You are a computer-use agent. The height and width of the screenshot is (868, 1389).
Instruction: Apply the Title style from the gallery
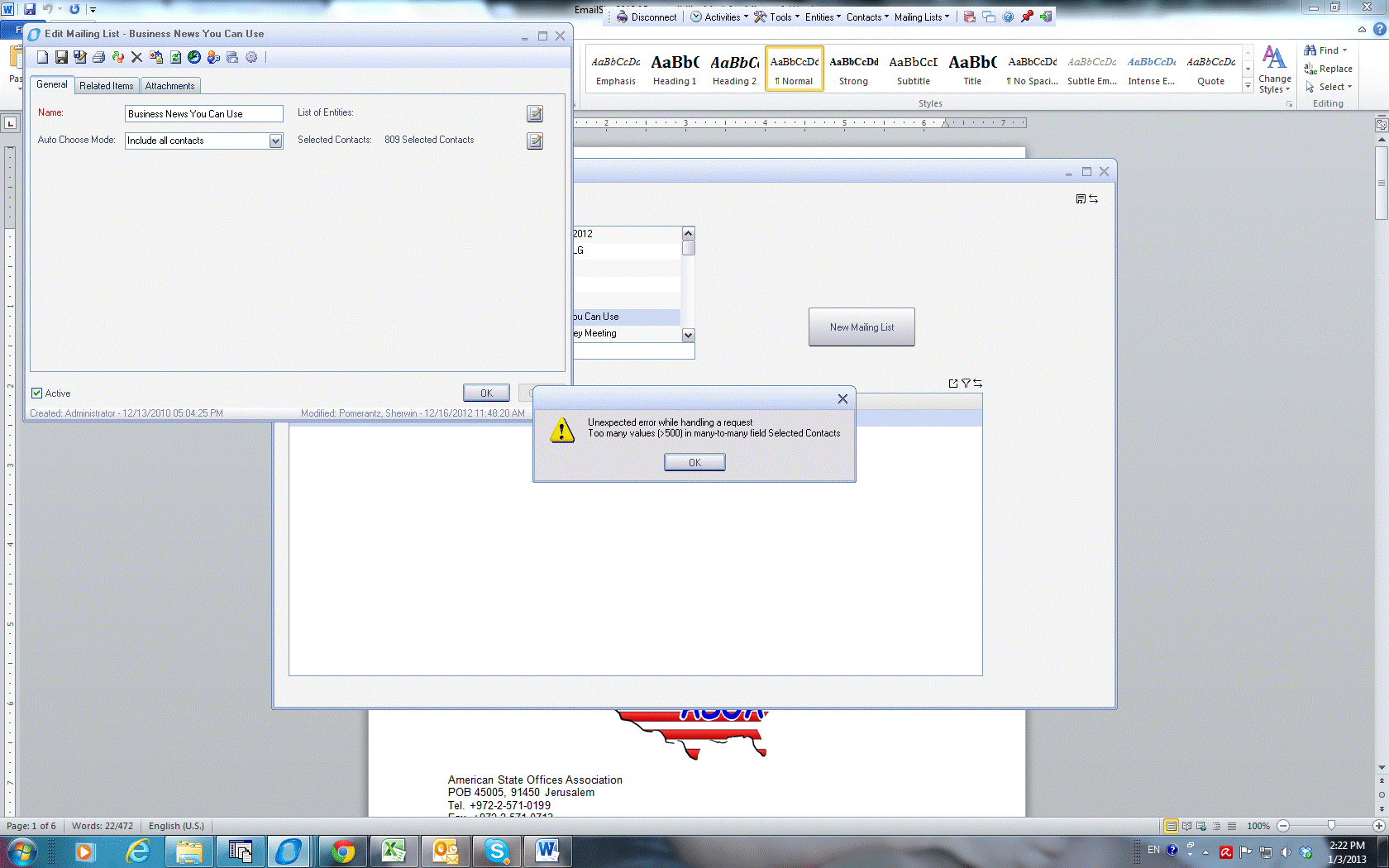[x=972, y=69]
